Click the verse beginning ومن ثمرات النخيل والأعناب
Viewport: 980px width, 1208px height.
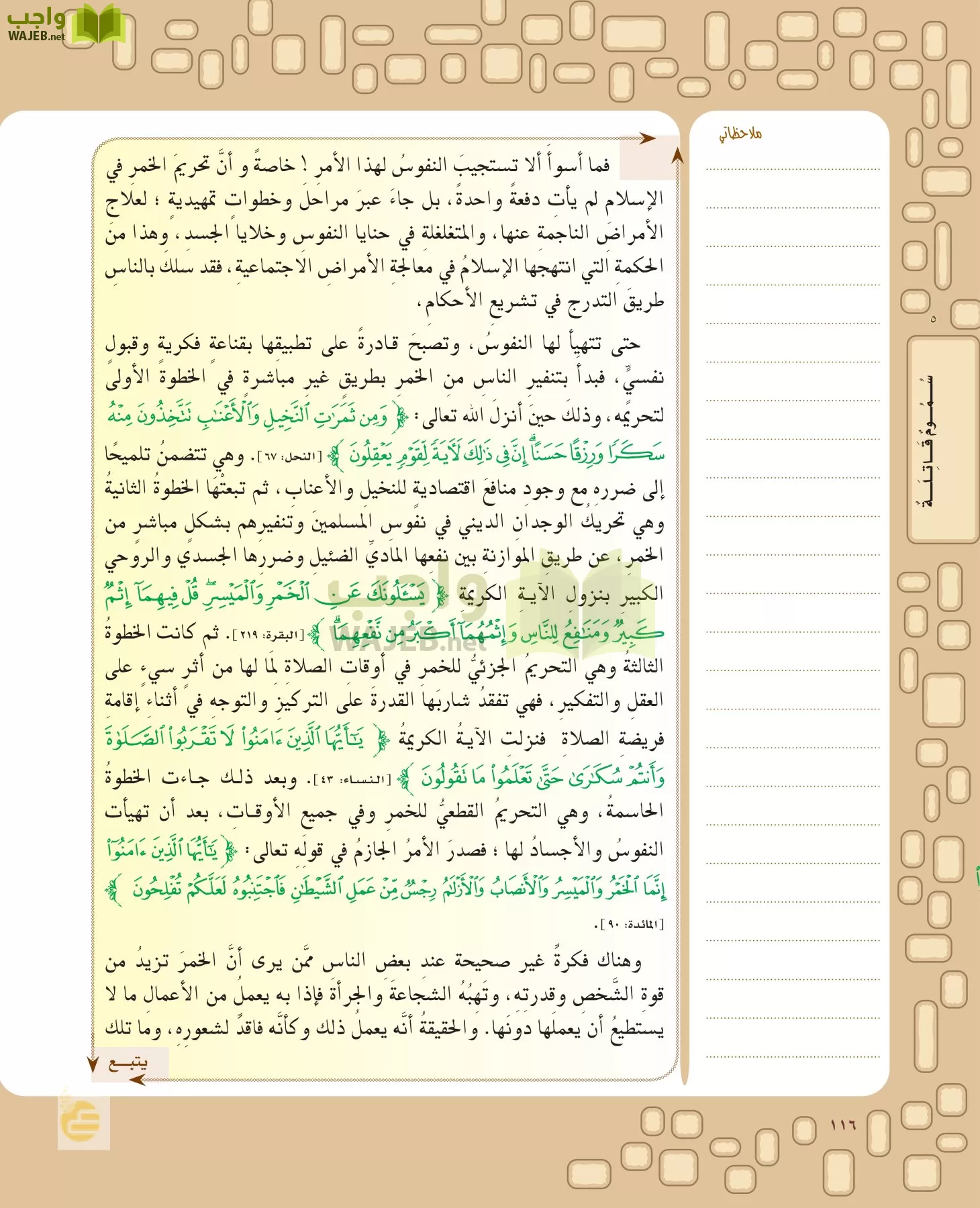pos(258,416)
